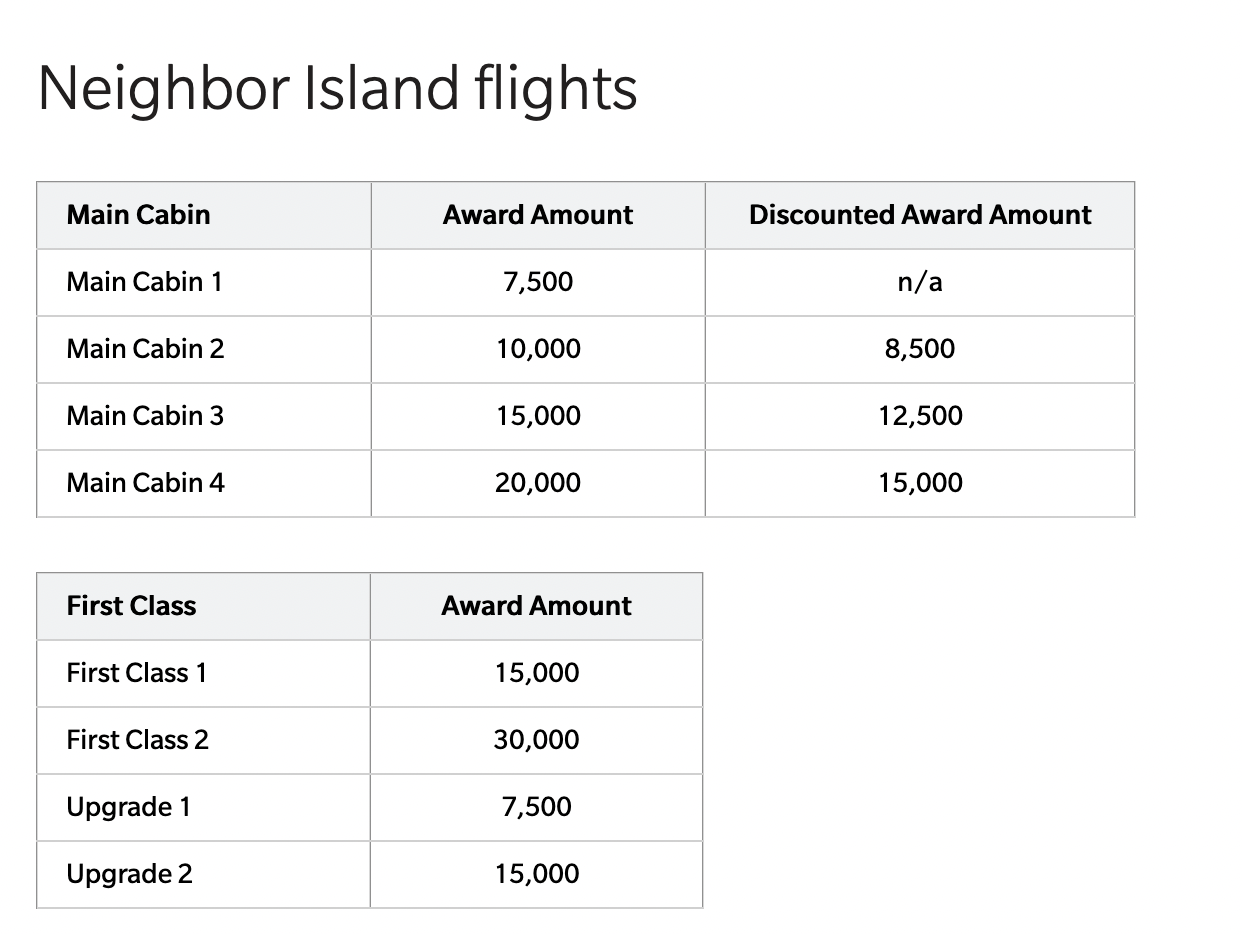Viewport: 1242px width, 934px height.
Task: Select the 10,000 Main Cabin 2 award
Action: tap(538, 349)
